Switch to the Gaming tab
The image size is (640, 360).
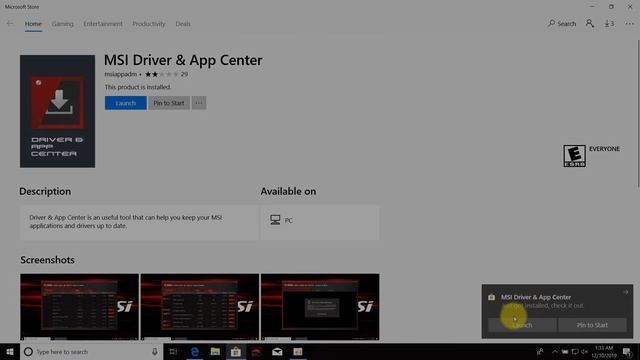coord(62,24)
